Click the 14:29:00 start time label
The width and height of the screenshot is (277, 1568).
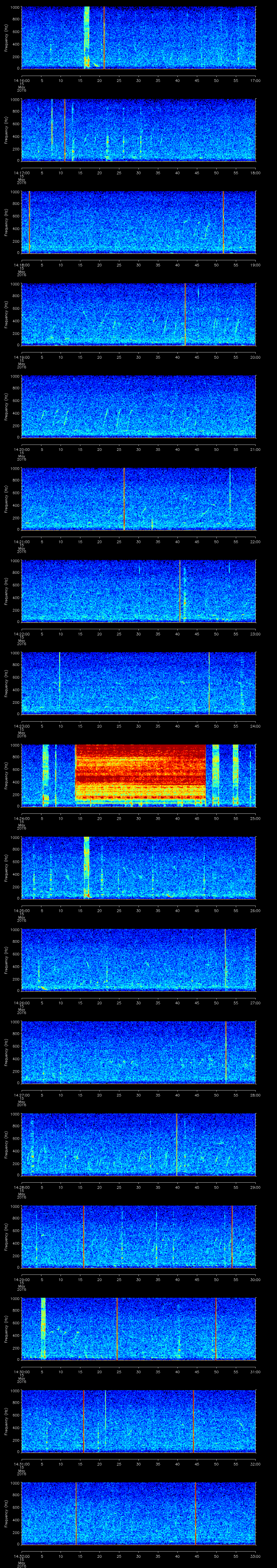click(21, 1279)
